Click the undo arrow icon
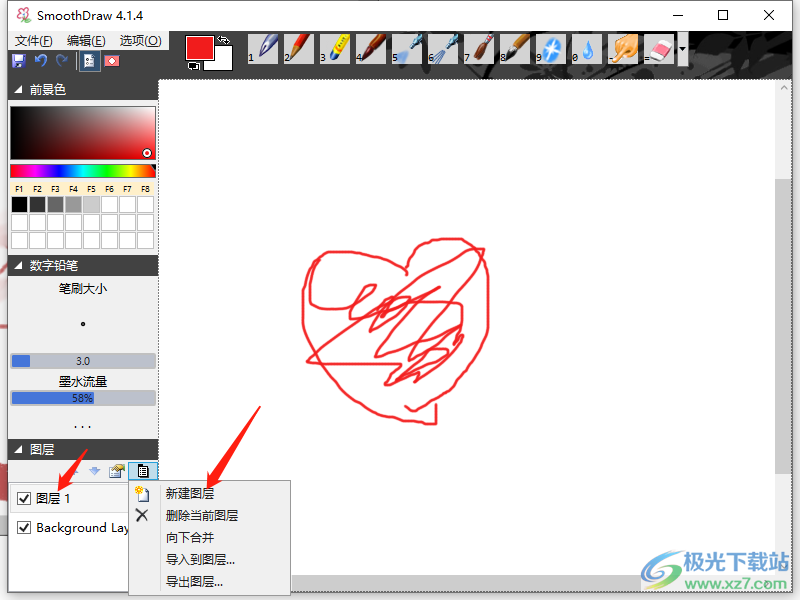Screen dimensions: 800x600 (x=41, y=61)
